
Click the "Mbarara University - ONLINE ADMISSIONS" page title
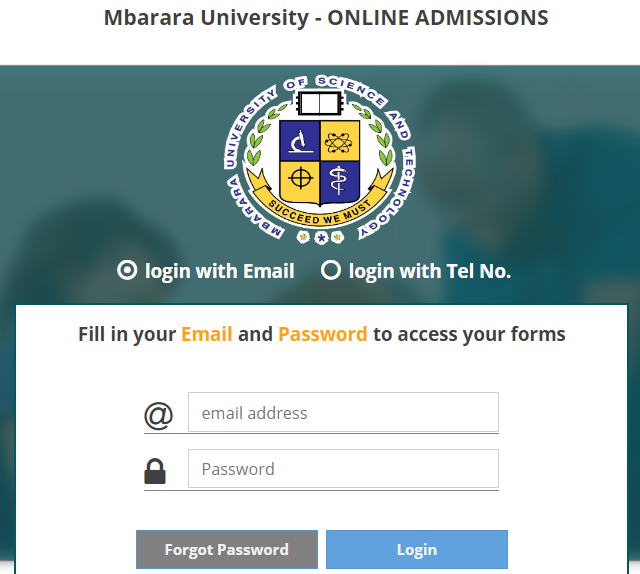(x=326, y=18)
